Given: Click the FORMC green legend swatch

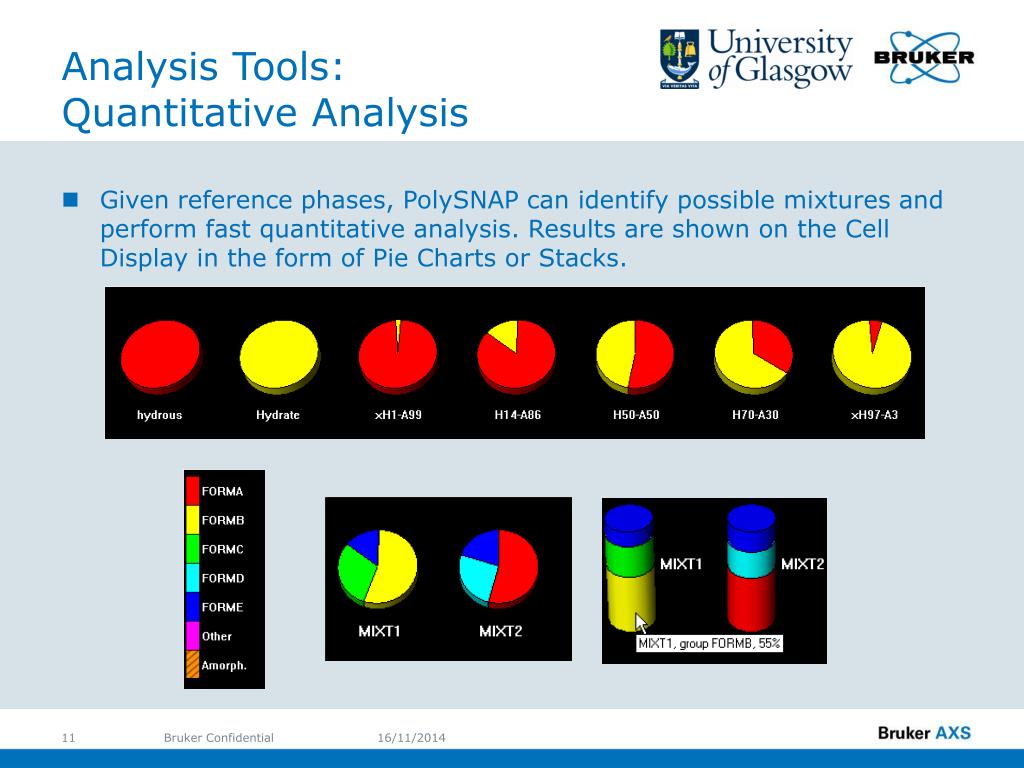Looking at the screenshot, I should coord(193,549).
